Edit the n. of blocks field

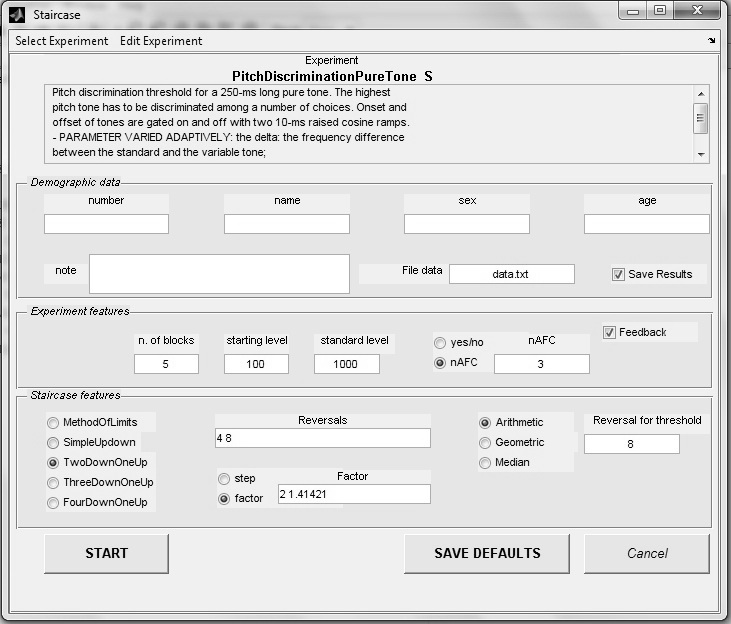[166, 364]
